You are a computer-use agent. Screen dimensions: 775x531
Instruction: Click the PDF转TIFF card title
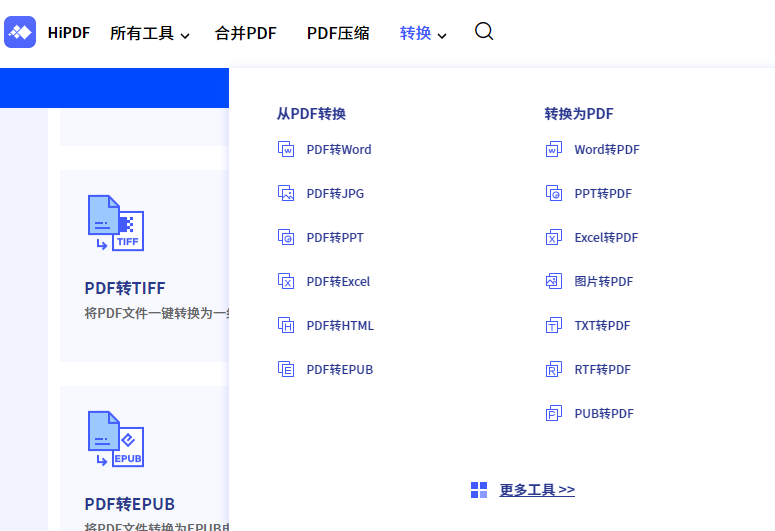click(125, 288)
